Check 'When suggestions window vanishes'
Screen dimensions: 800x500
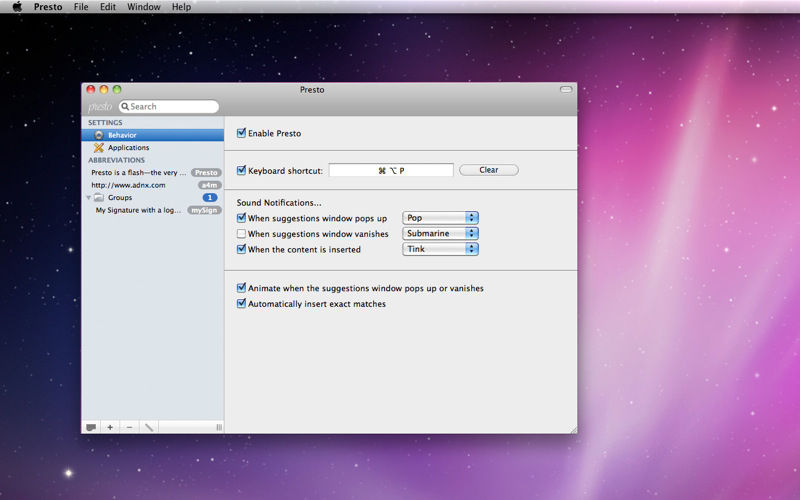[x=241, y=234]
